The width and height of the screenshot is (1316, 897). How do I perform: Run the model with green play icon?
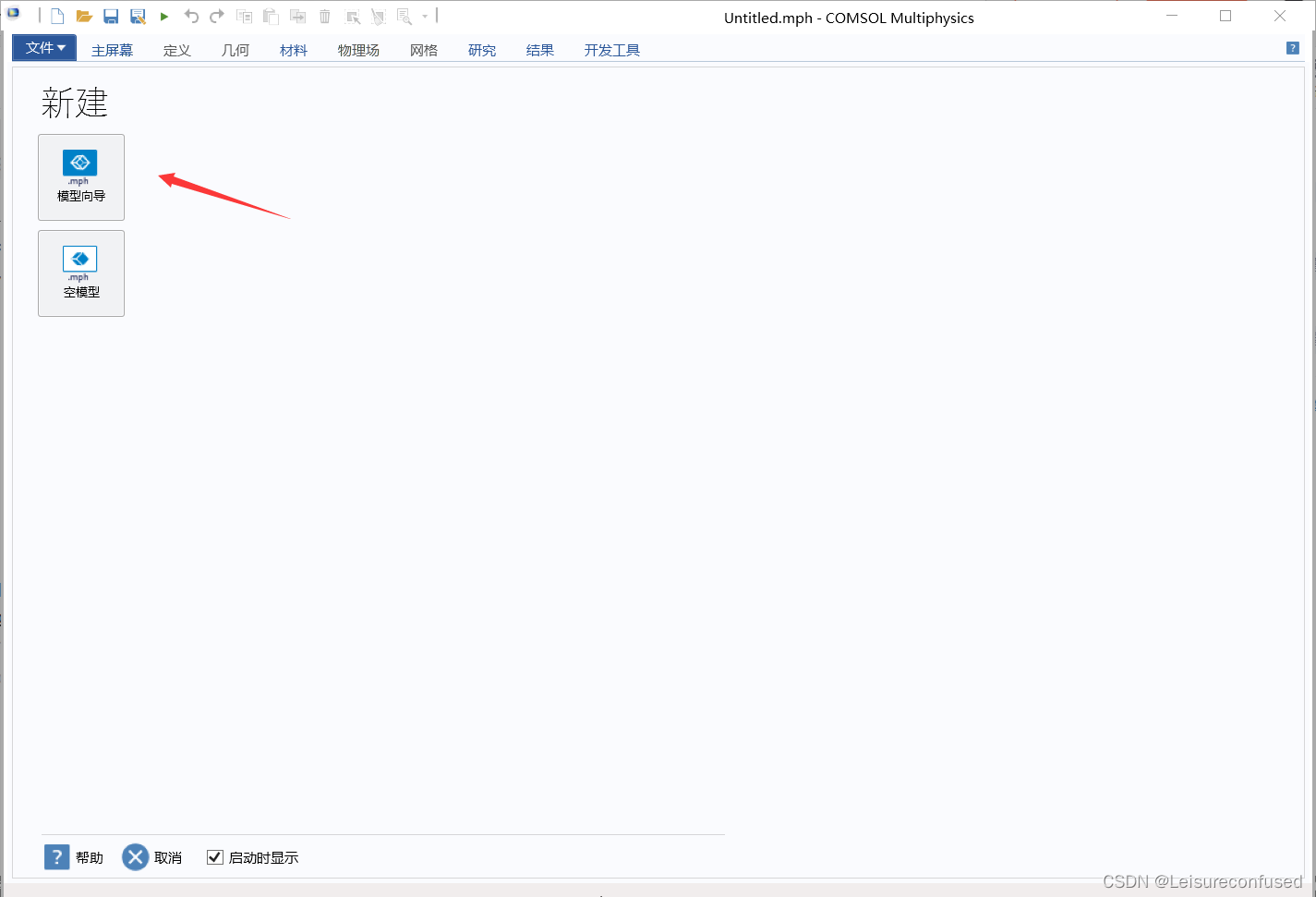coord(164,17)
